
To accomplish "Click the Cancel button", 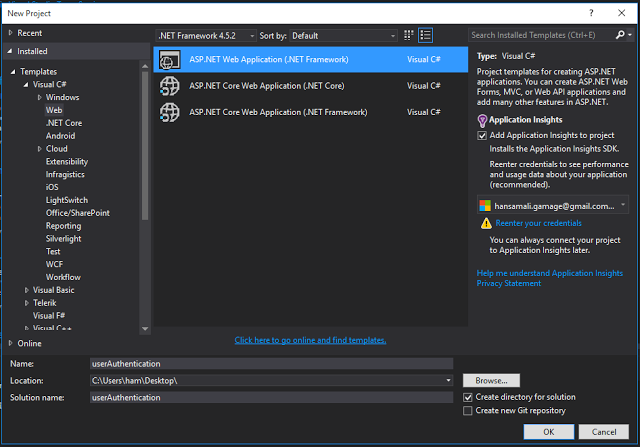I will tap(604, 432).
